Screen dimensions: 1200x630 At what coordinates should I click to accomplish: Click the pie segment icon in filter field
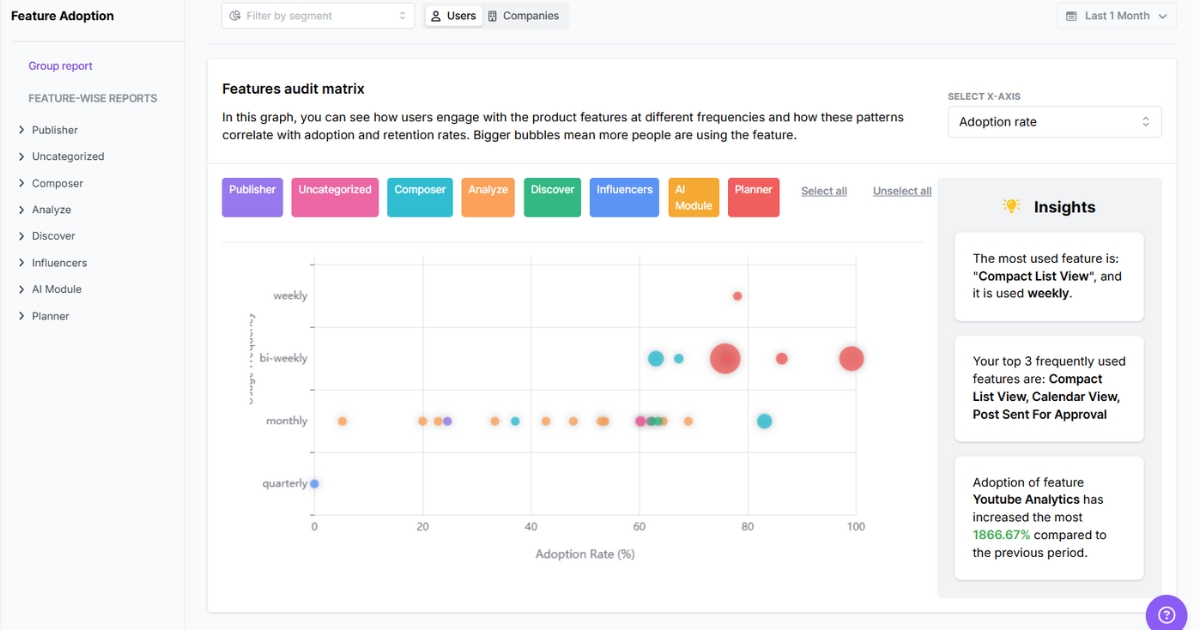tap(234, 15)
